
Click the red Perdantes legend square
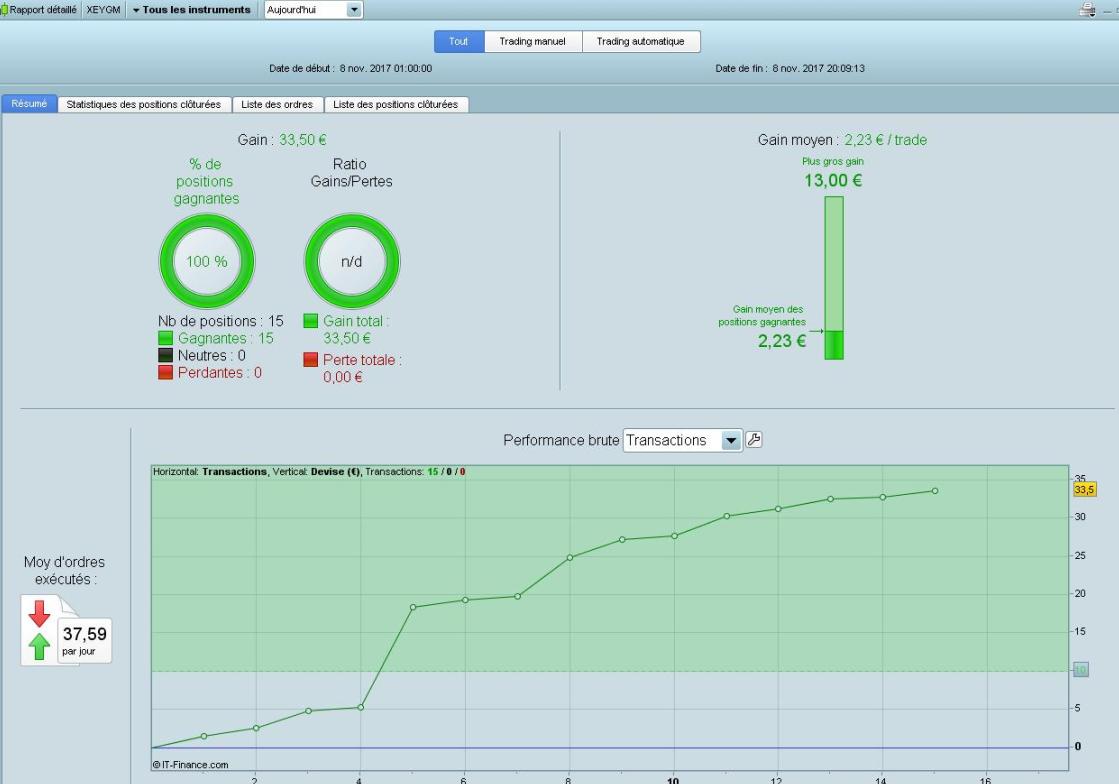point(166,372)
